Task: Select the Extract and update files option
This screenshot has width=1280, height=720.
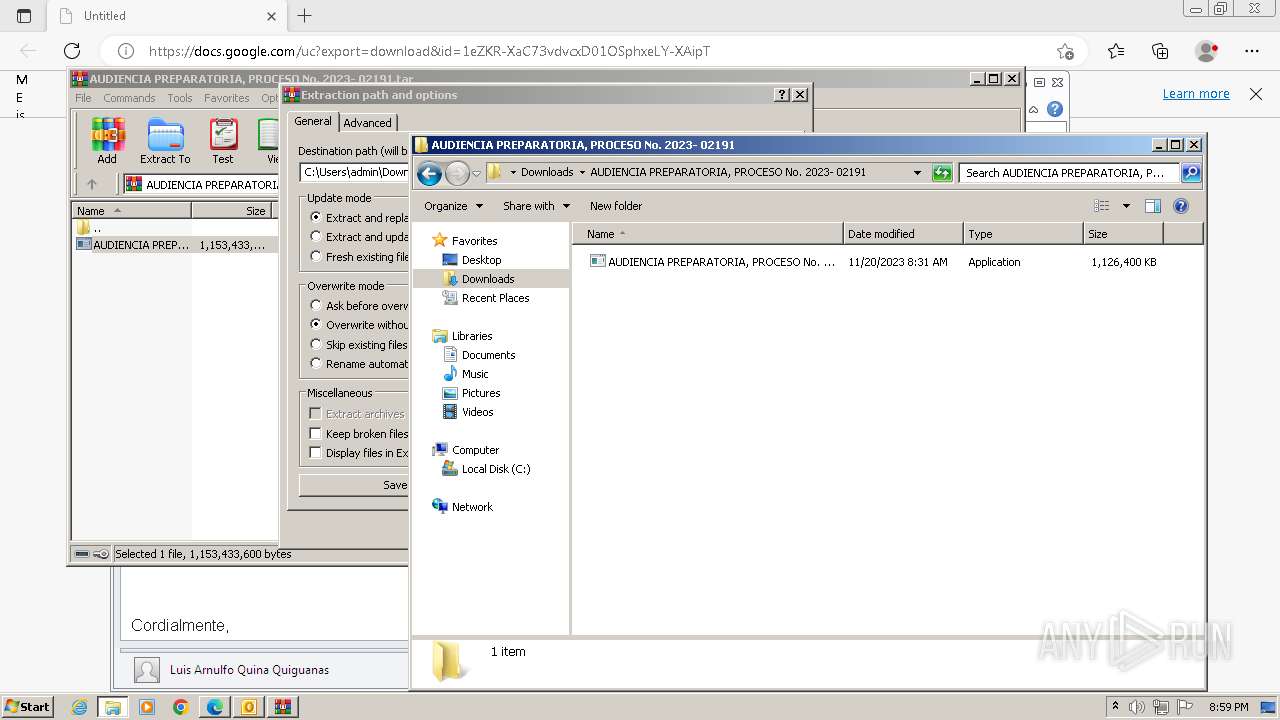Action: tap(316, 237)
